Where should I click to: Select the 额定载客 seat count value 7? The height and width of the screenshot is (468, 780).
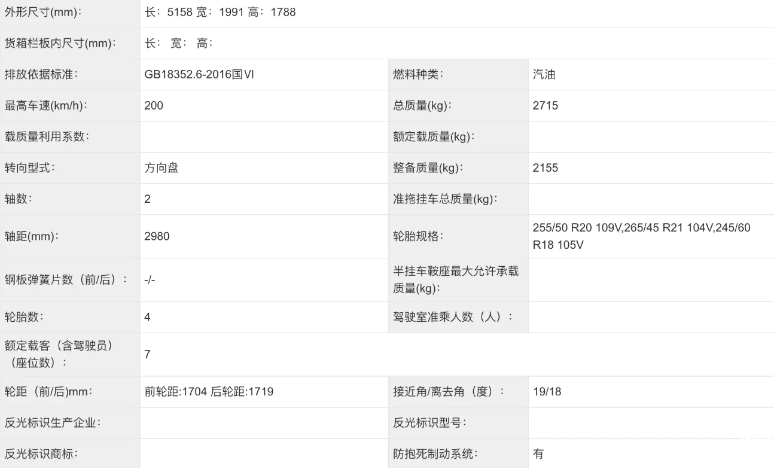point(148,354)
